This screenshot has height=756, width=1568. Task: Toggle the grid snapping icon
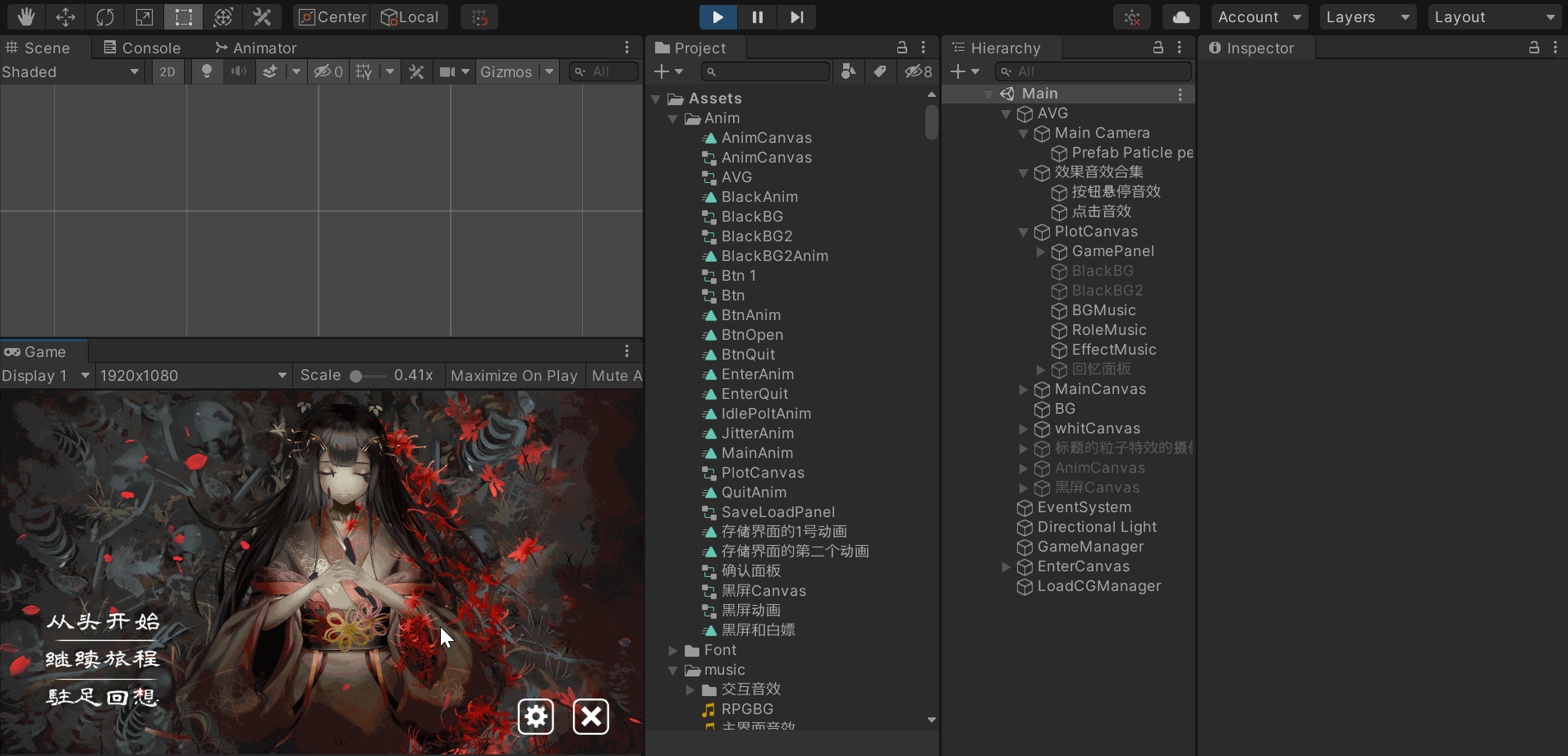tap(479, 16)
